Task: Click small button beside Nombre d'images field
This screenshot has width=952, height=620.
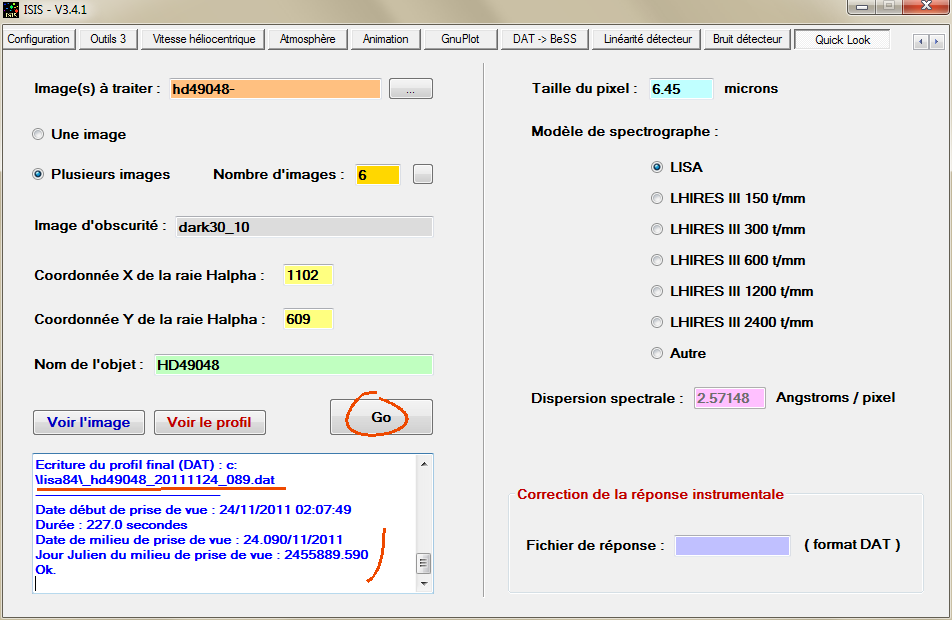Action: [x=423, y=174]
